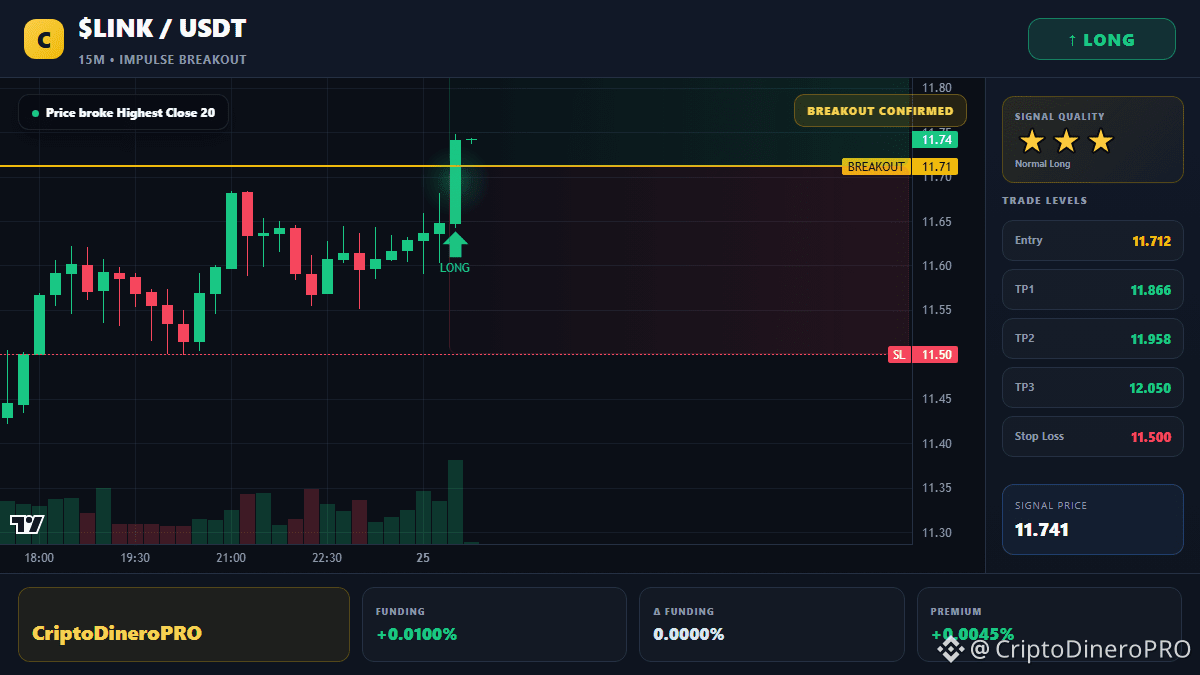Screen dimensions: 1200x675
Task: Click the Premium +0.0045% card
Action: click(1049, 624)
